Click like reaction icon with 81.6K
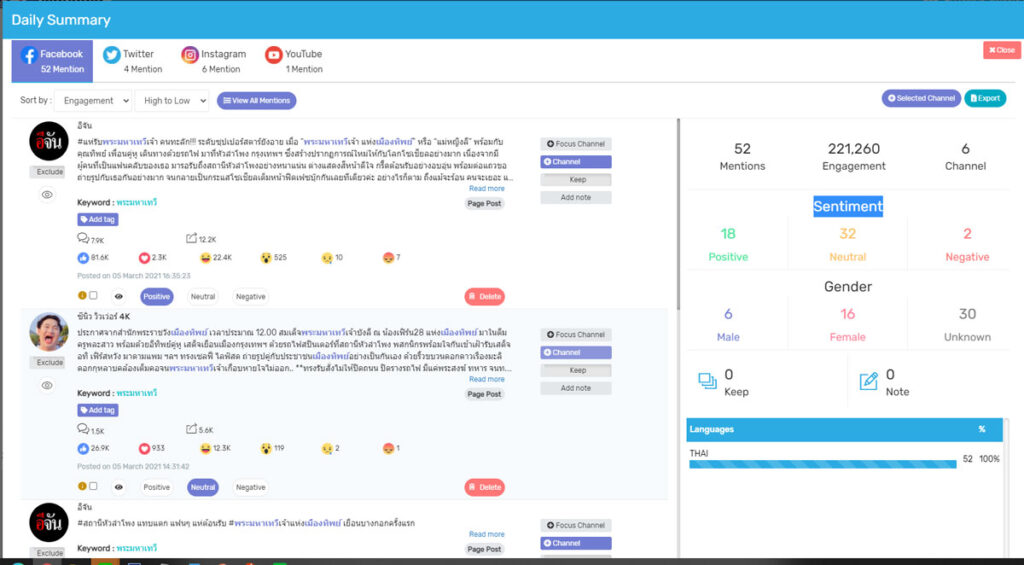Screen dimensions: 1024x565 click(x=83, y=258)
